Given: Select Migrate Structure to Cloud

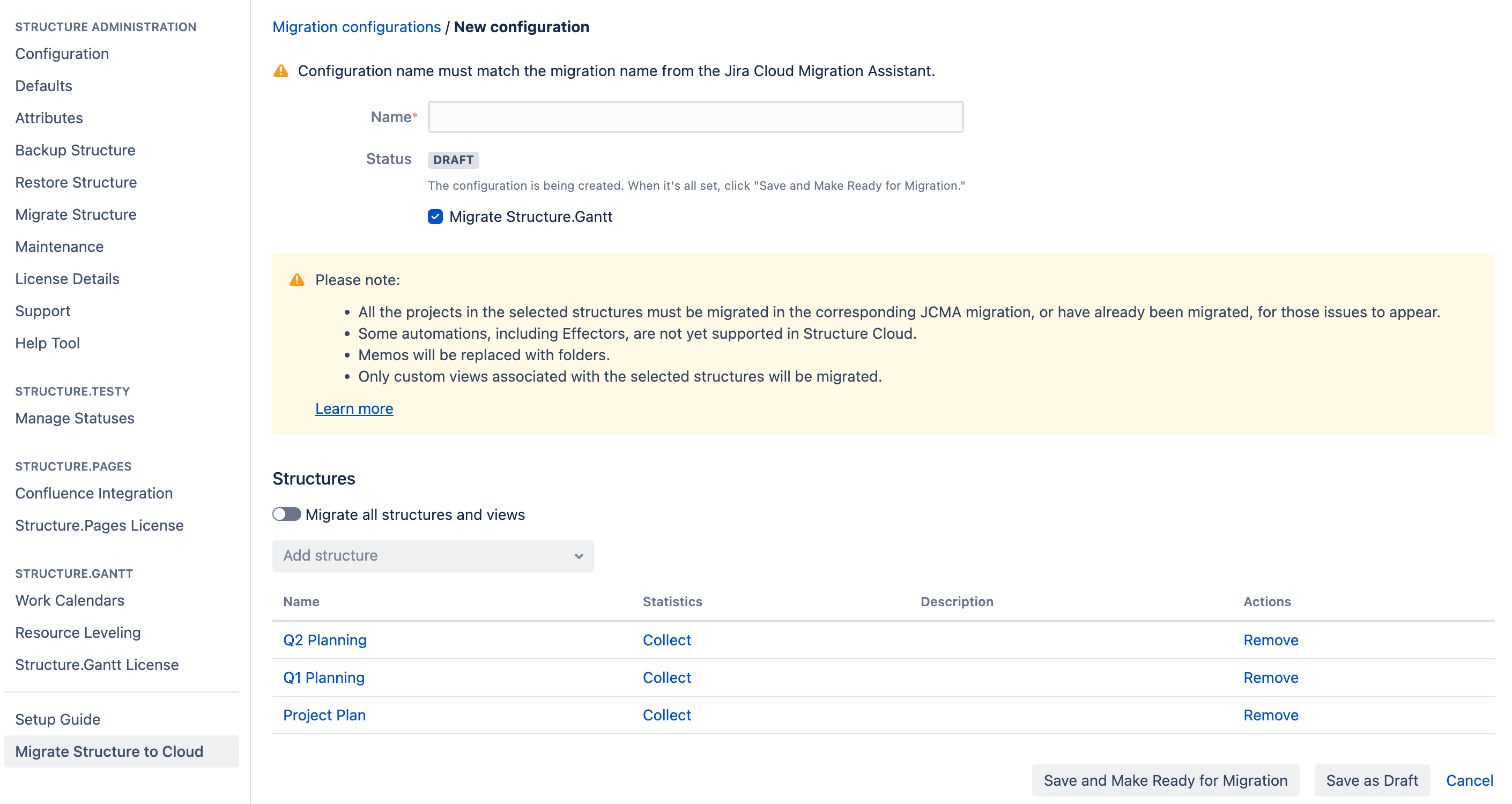Looking at the screenshot, I should [109, 751].
